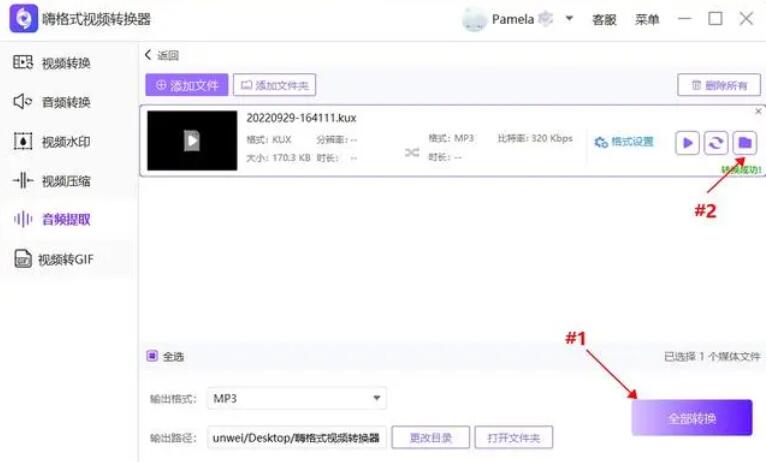The height and width of the screenshot is (462, 766).
Task: Click the re-convert refresh icon
Action: 716,143
